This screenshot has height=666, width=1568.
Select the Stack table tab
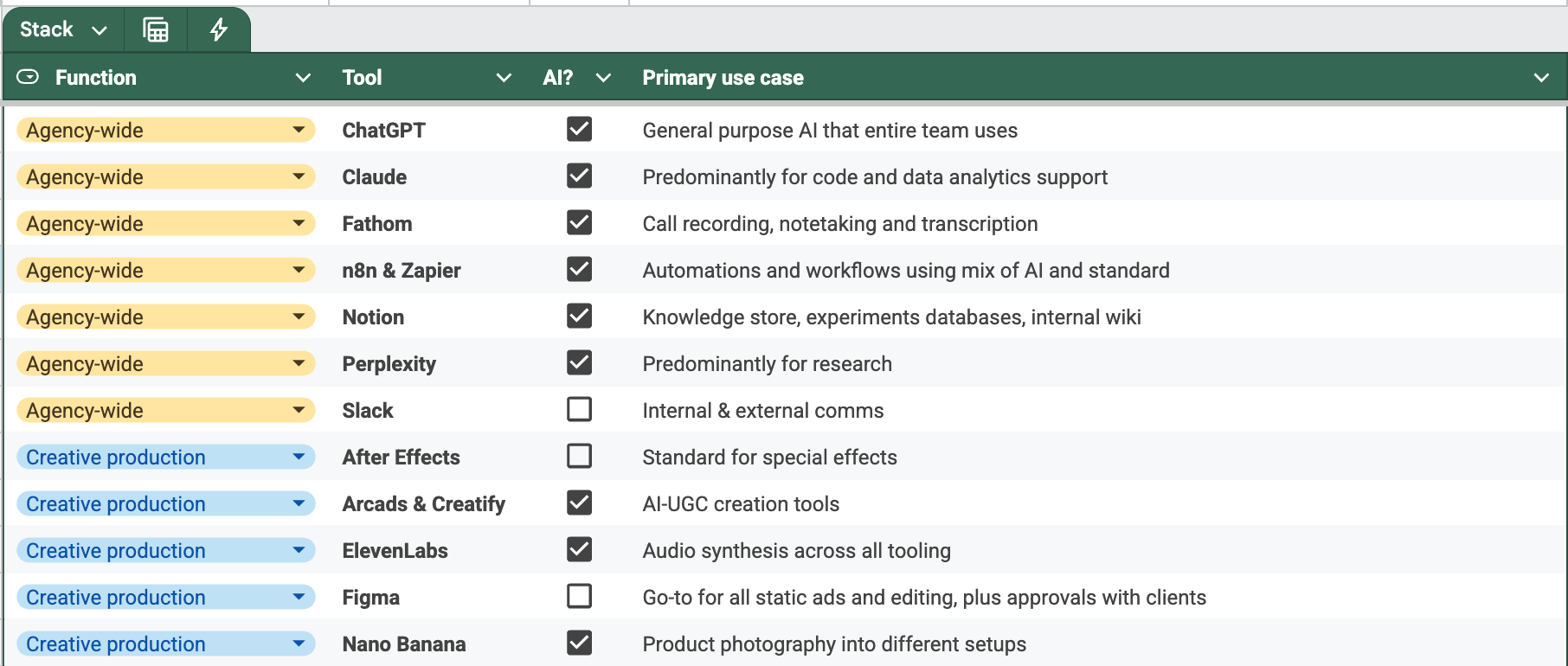47,29
